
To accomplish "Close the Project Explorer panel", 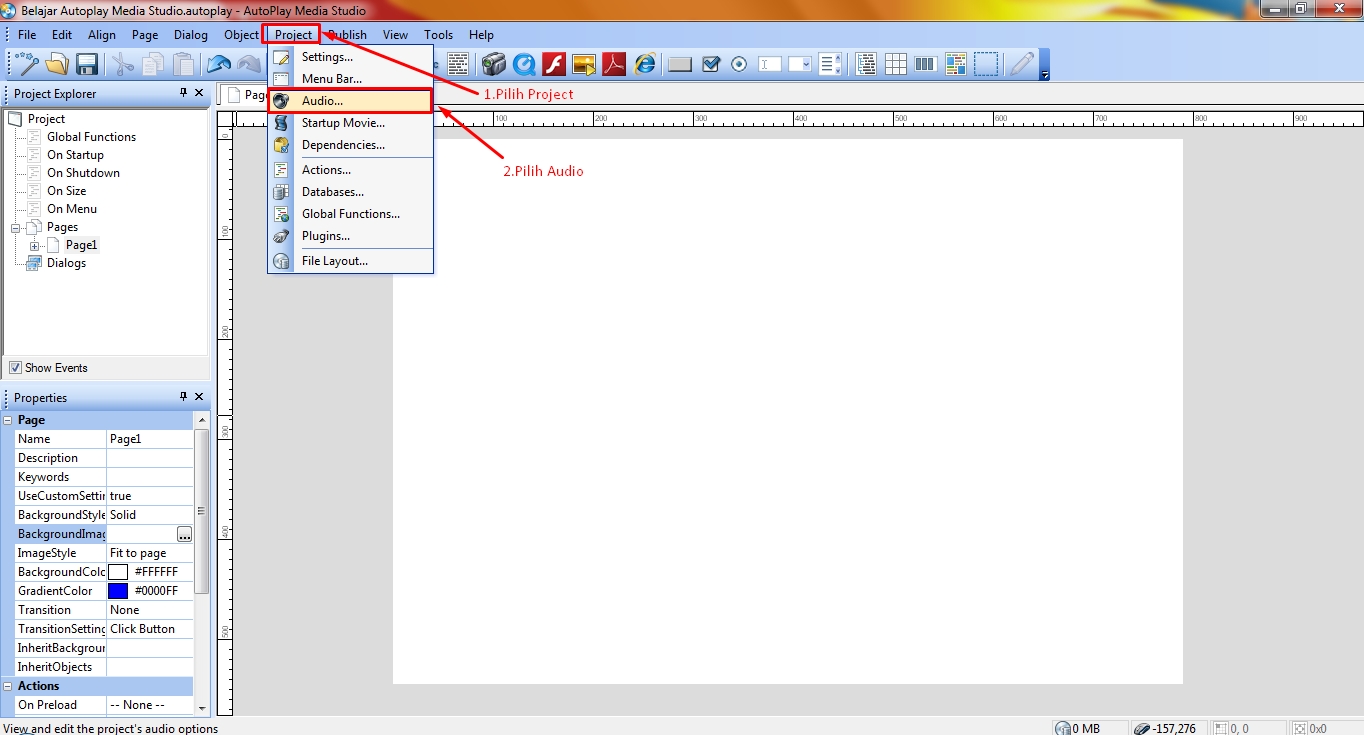I will pyautogui.click(x=199, y=93).
